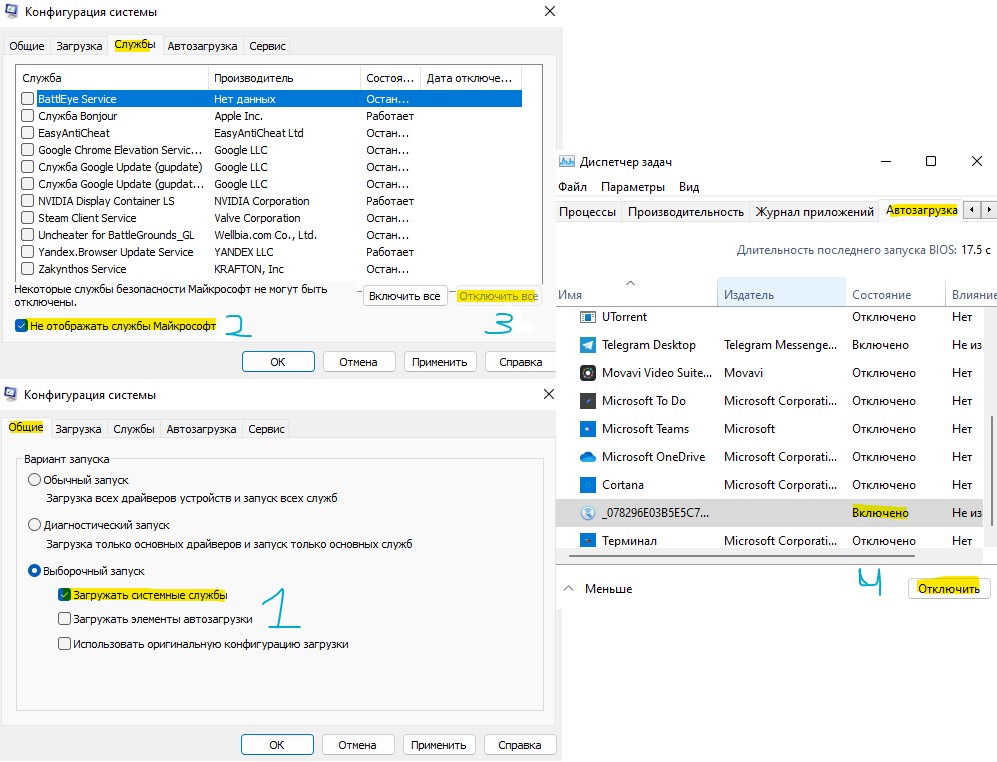Screen dimensions: 997x762
Task: Select the Yandex.Browser Update Service row
Action: click(271, 252)
